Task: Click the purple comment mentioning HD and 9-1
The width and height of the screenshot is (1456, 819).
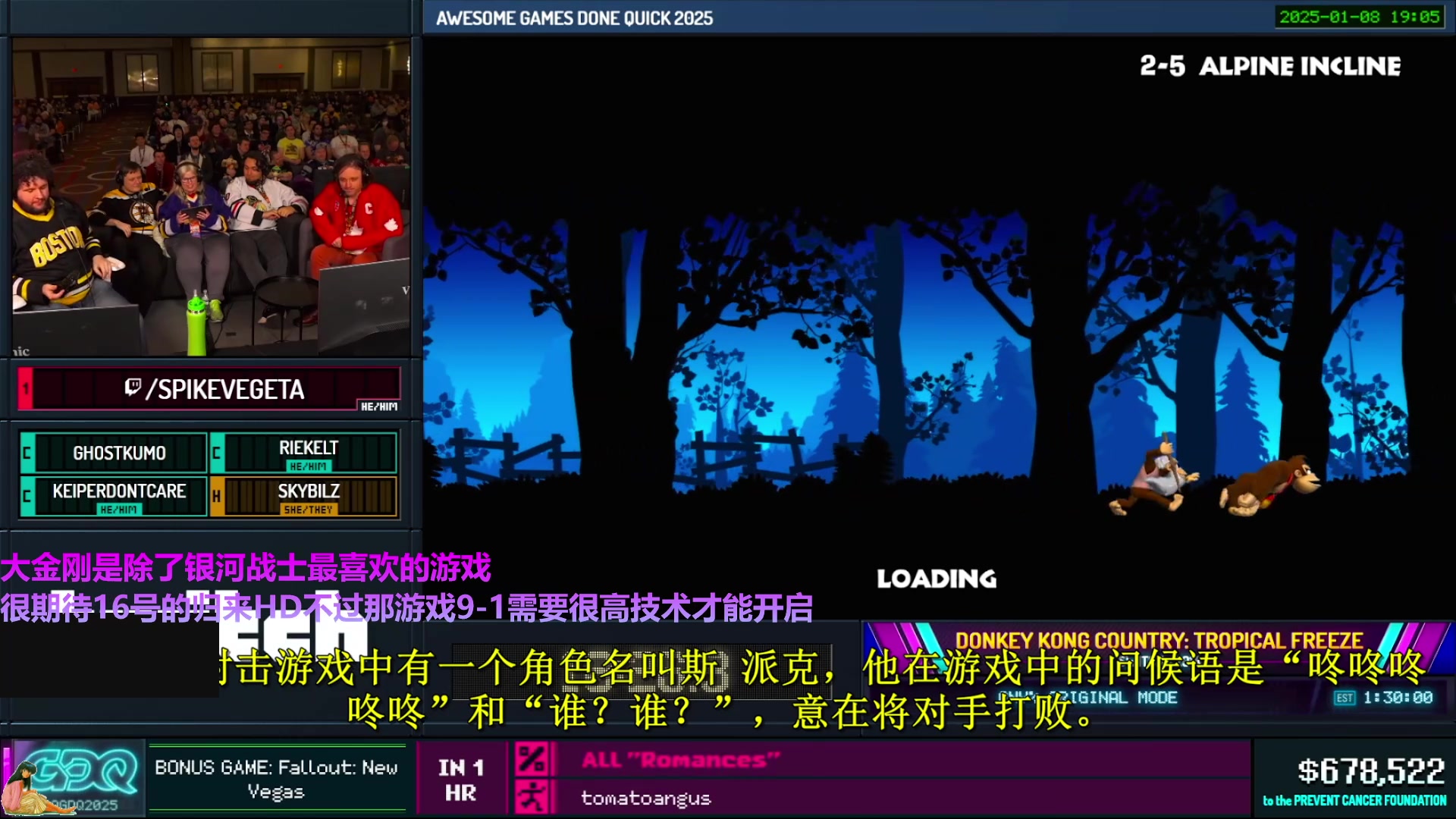Action: click(406, 607)
